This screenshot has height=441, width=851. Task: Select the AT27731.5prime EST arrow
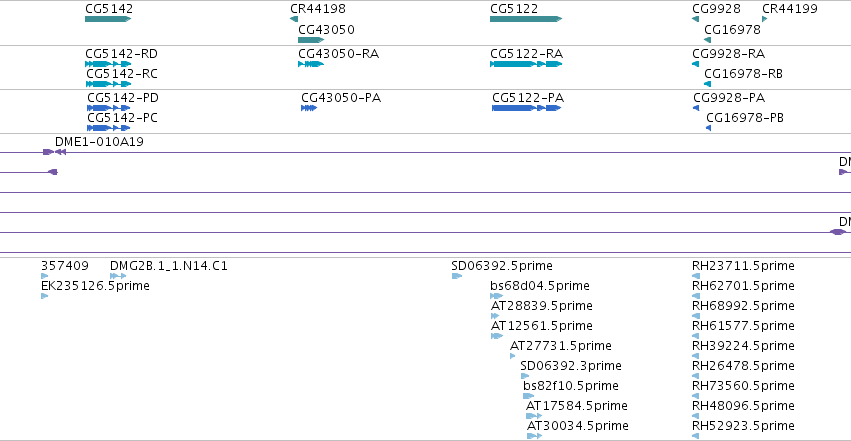[x=513, y=356]
